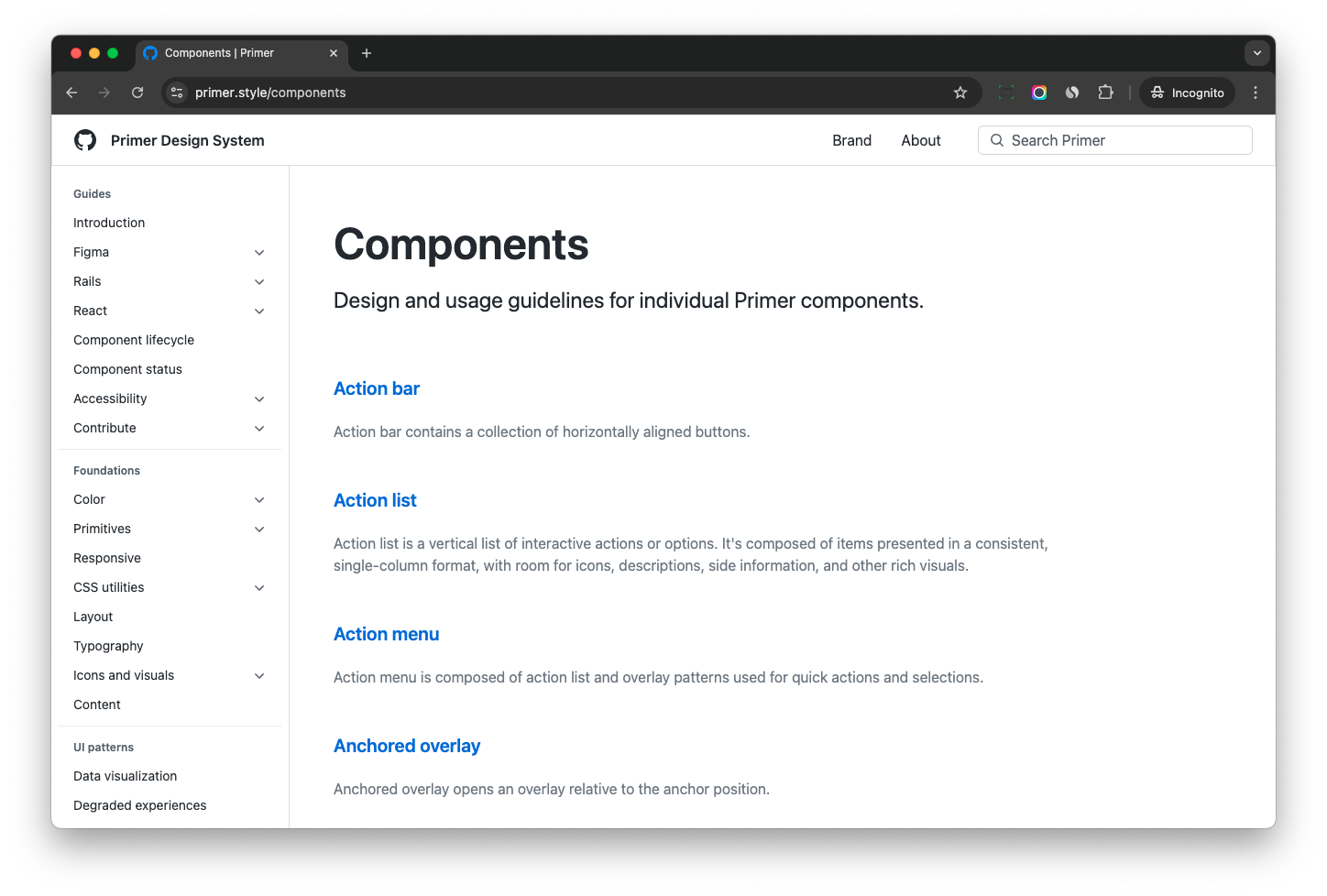Go back with the browser back arrow
The image size is (1327, 896).
(x=71, y=93)
